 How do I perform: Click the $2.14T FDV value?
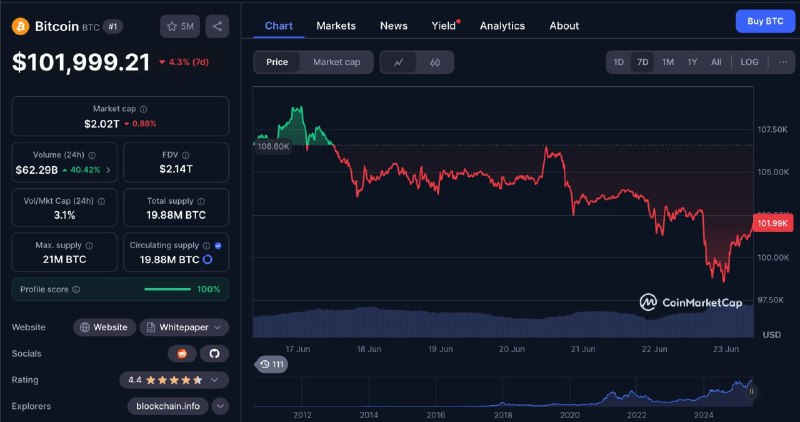click(176, 169)
